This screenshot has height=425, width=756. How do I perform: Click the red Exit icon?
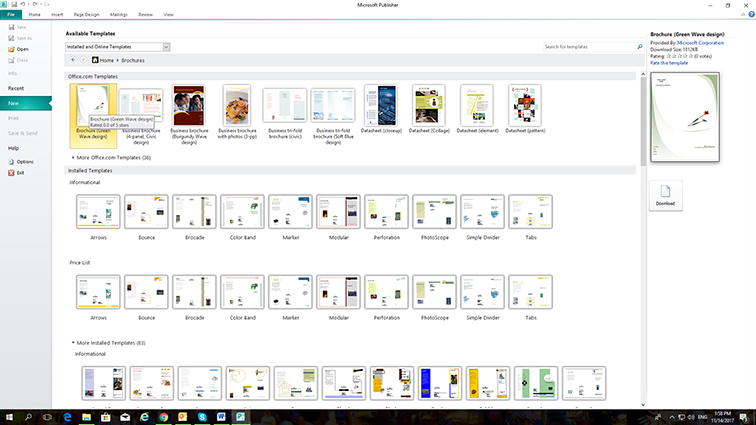11,173
